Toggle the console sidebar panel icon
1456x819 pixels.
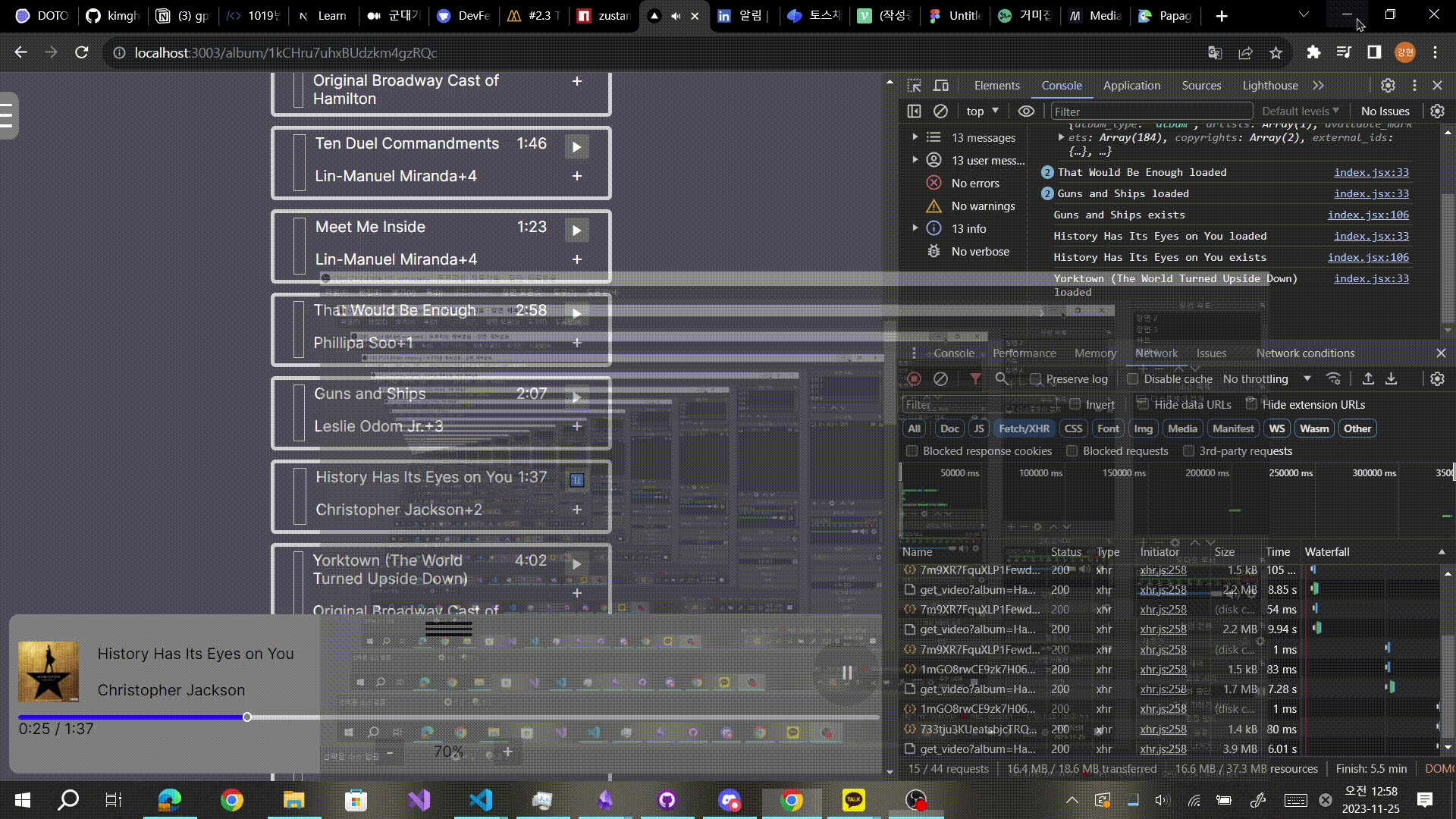[914, 111]
